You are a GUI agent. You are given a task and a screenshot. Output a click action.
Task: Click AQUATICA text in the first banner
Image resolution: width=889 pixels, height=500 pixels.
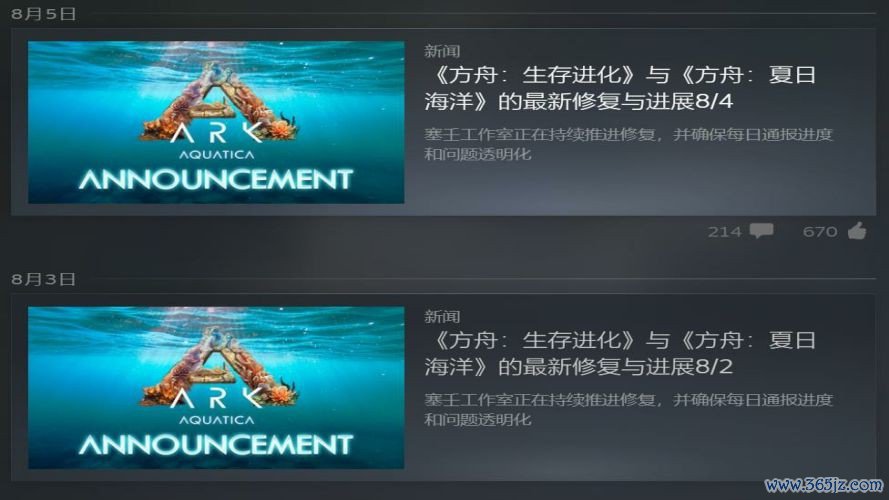(217, 154)
